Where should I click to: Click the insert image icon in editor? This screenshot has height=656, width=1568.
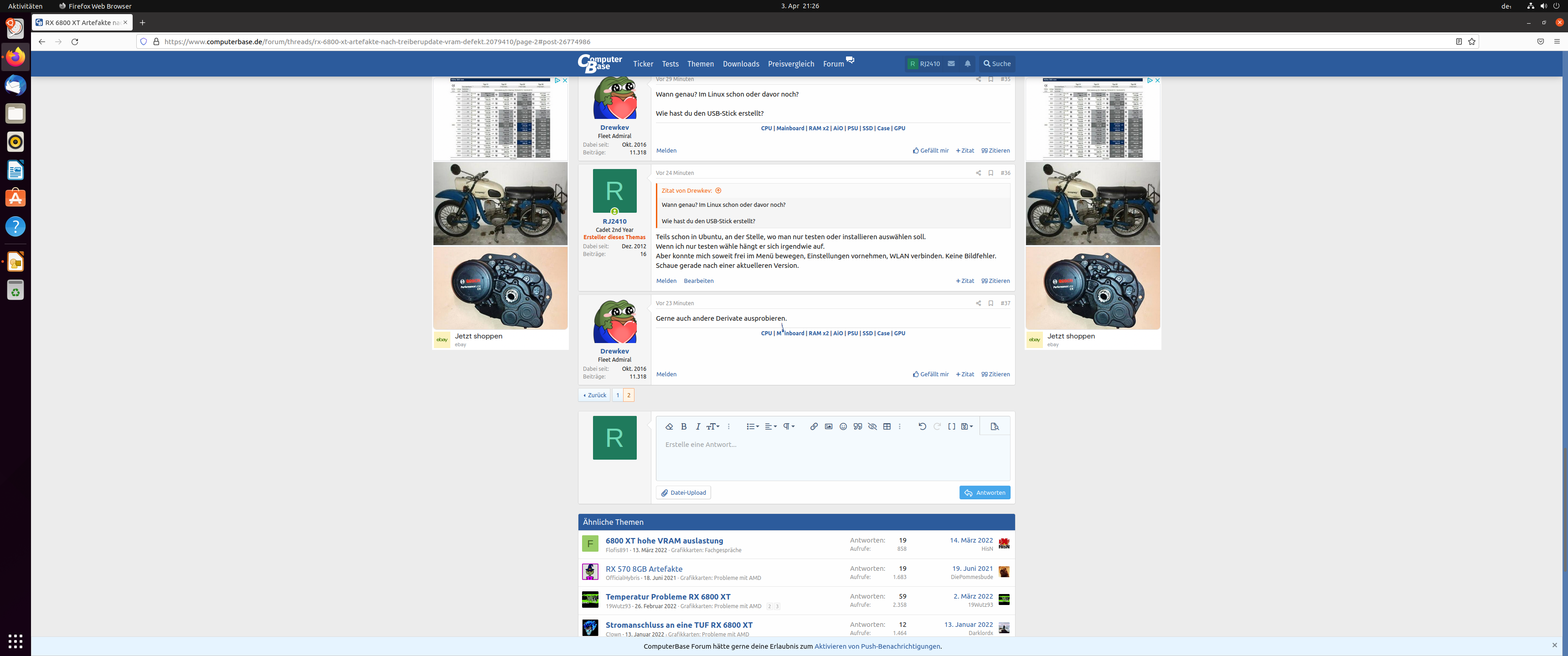point(828,426)
